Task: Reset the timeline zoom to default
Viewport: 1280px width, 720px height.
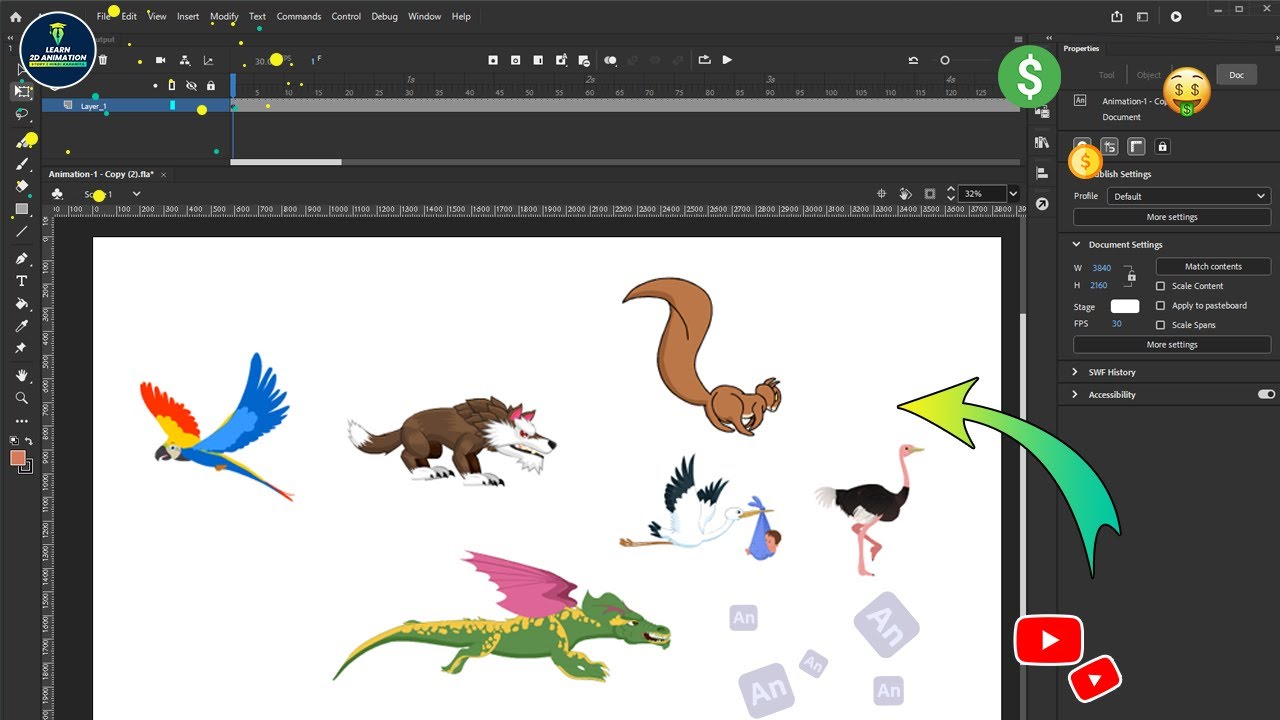Action: 913,60
